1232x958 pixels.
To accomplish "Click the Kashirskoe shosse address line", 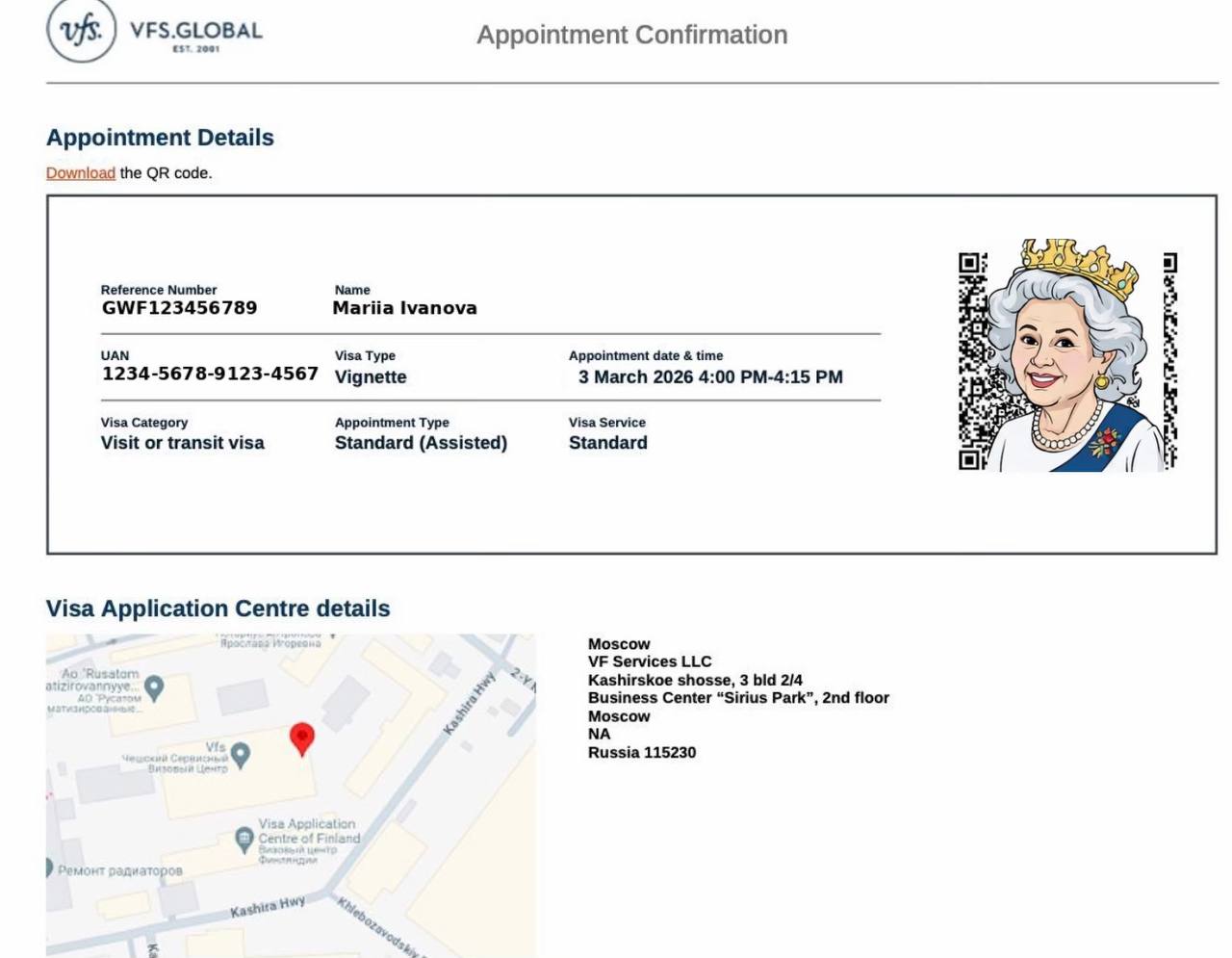I will click(x=695, y=680).
